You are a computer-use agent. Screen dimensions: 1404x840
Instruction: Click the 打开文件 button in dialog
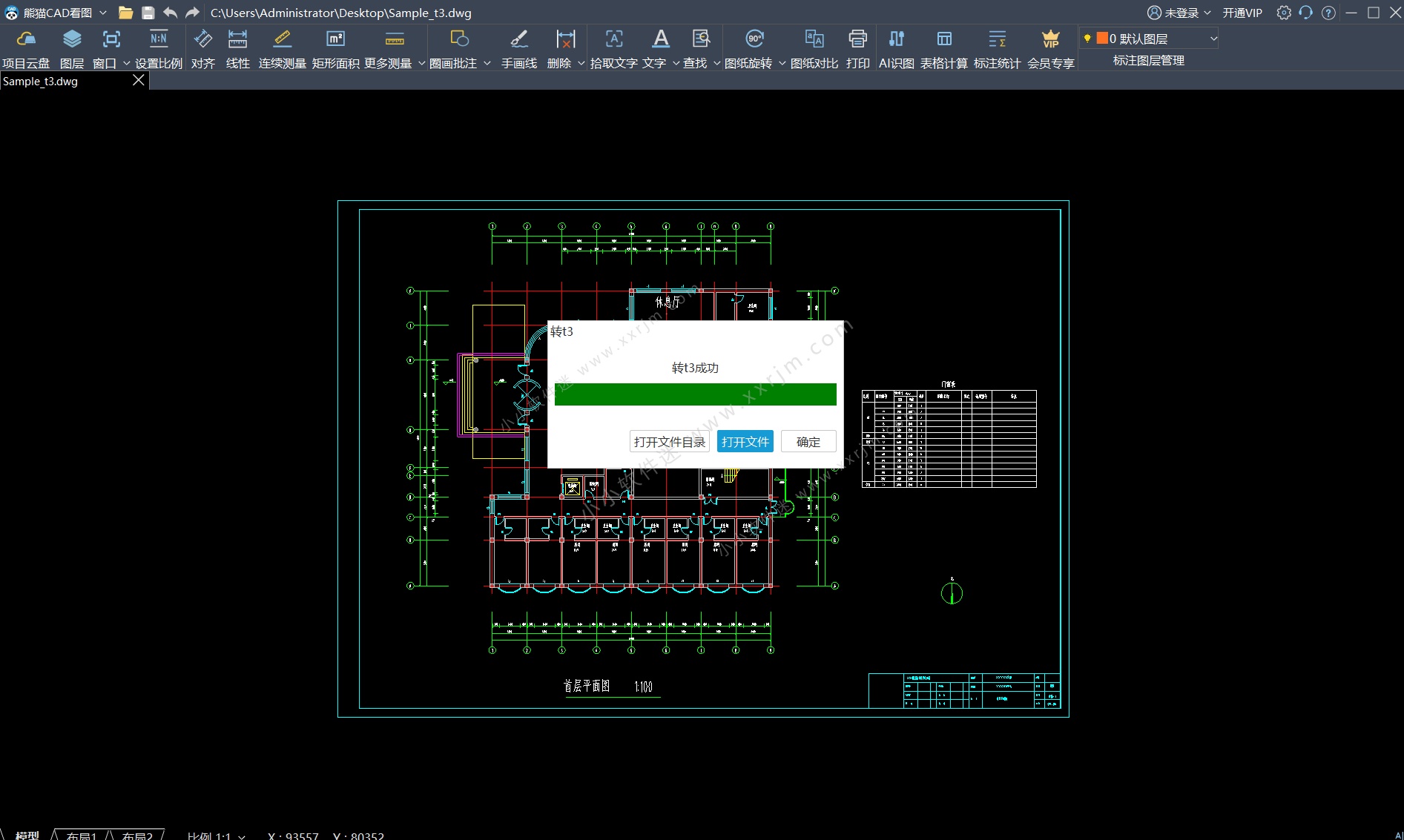[745, 442]
